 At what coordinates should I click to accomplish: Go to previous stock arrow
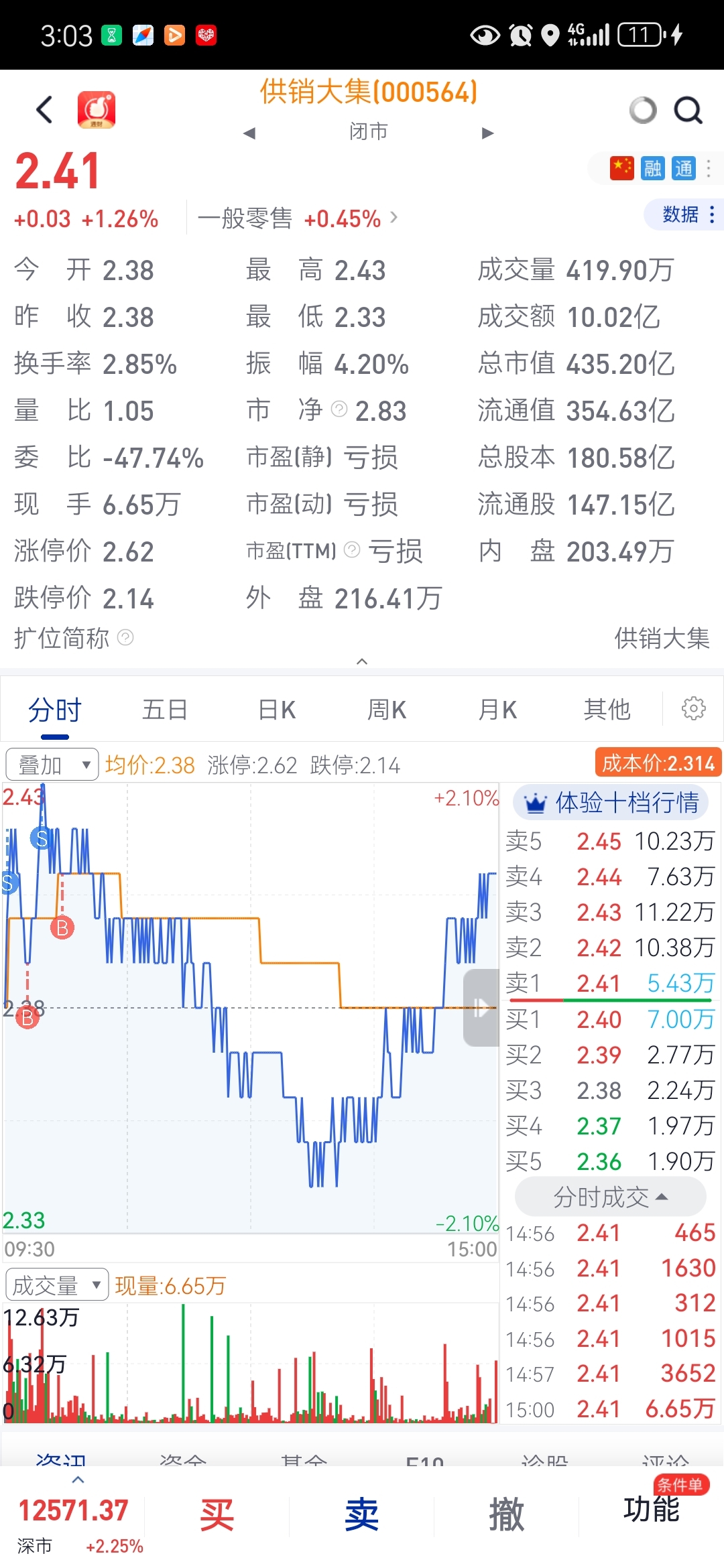249,133
